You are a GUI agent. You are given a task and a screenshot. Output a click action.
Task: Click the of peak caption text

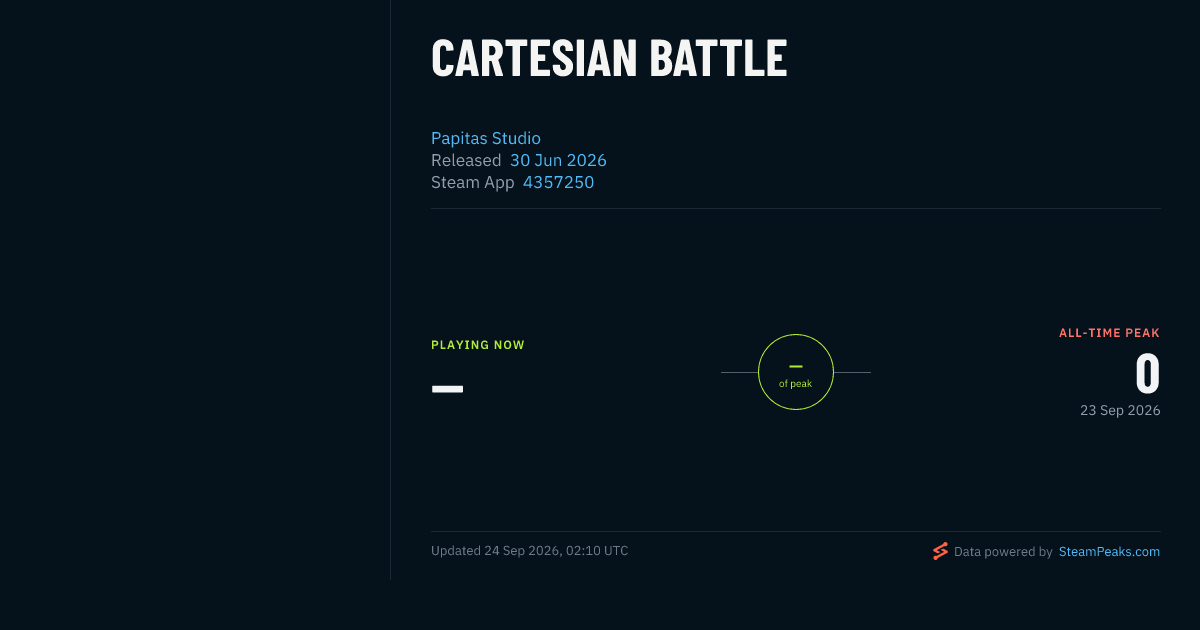pyautogui.click(x=796, y=384)
